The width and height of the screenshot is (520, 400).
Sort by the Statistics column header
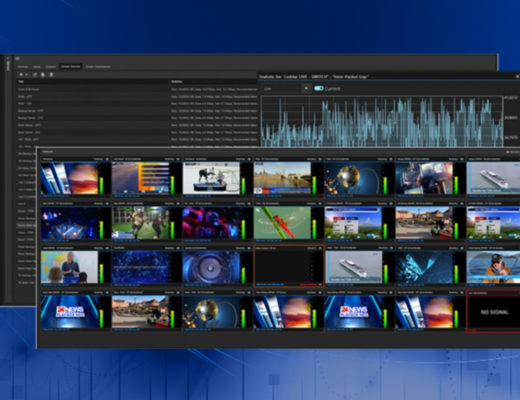tap(213, 81)
